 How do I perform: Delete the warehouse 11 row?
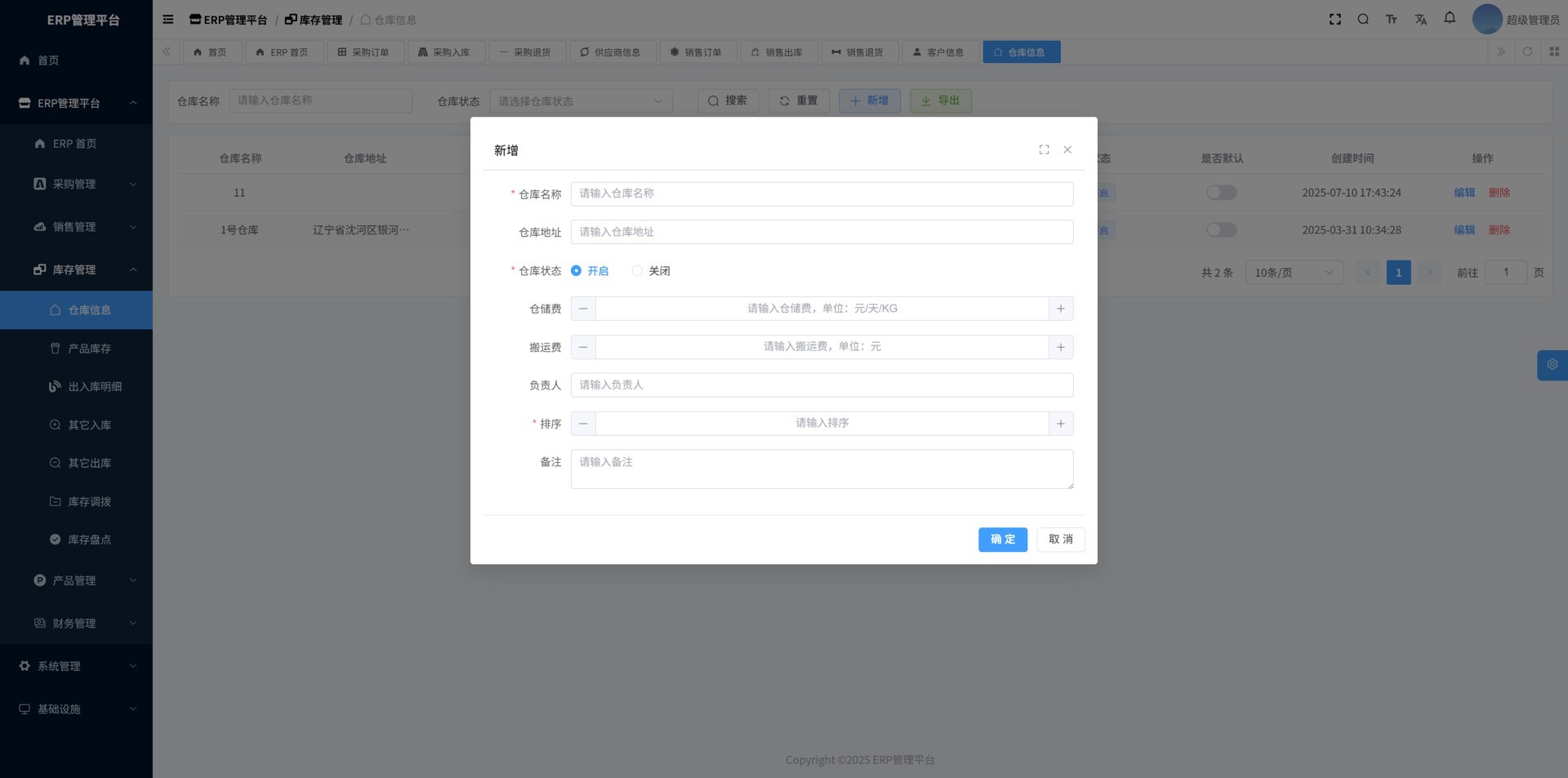(1499, 193)
